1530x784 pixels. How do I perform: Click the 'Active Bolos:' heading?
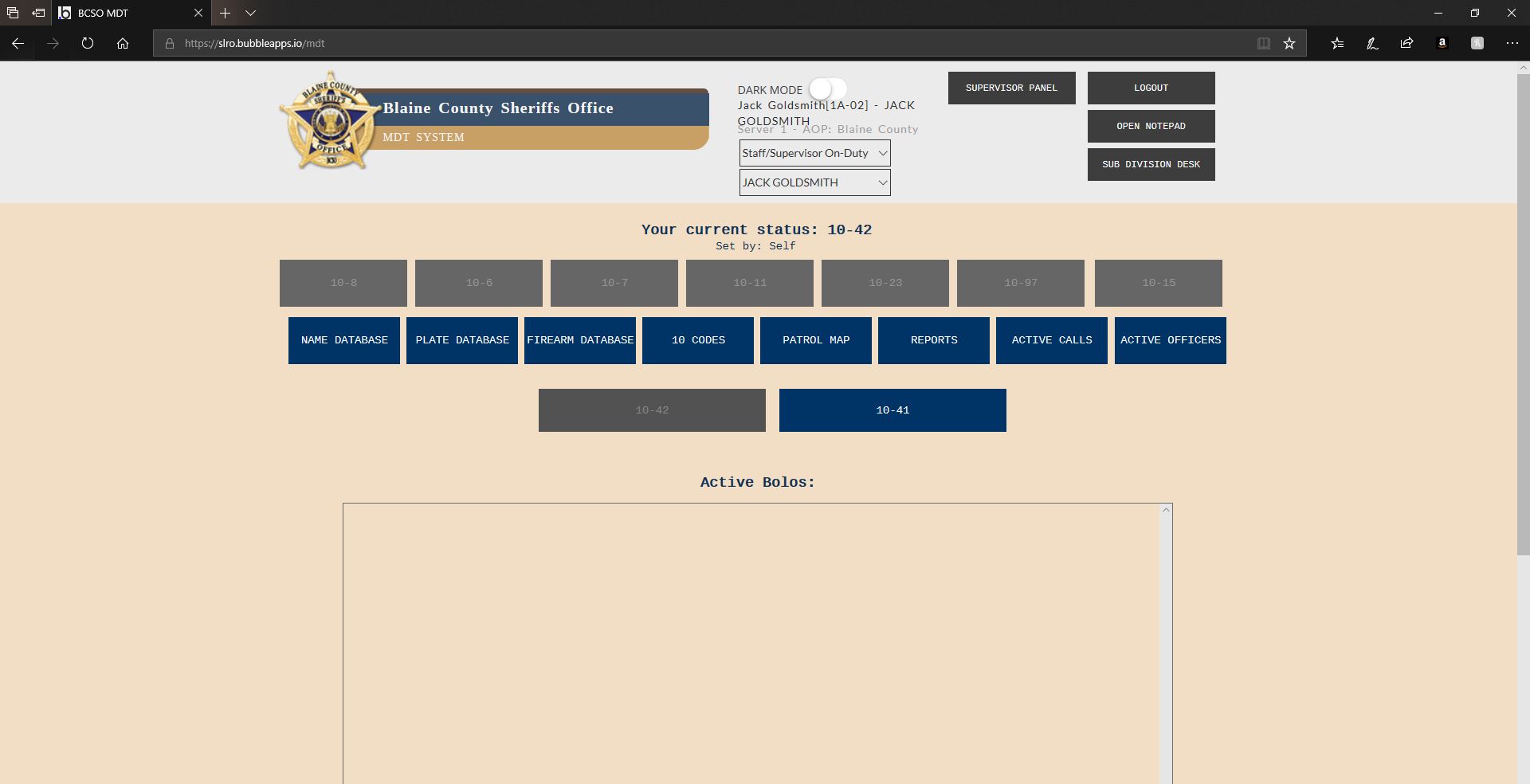(x=757, y=482)
